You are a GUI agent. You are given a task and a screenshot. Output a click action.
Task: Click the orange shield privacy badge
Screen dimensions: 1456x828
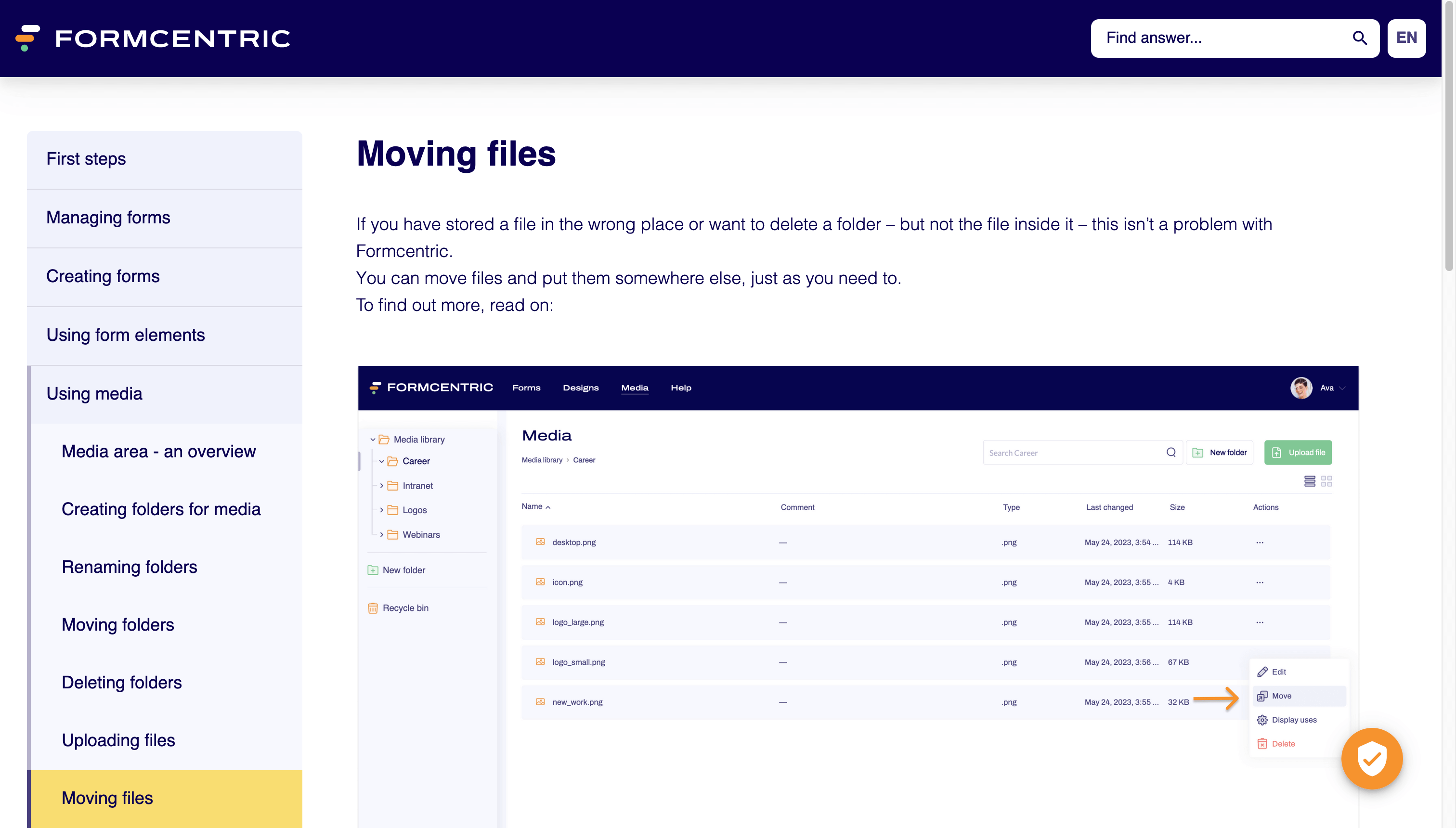coord(1371,758)
